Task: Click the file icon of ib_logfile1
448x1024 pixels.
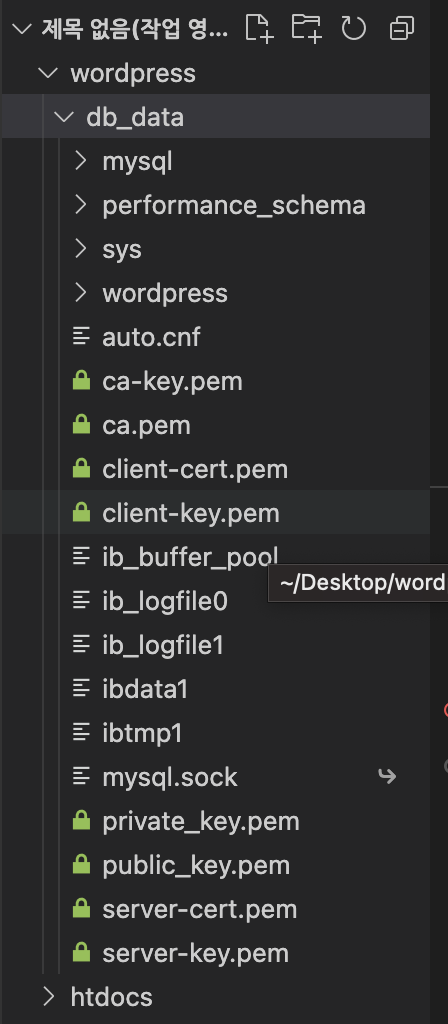Action: [x=81, y=645]
